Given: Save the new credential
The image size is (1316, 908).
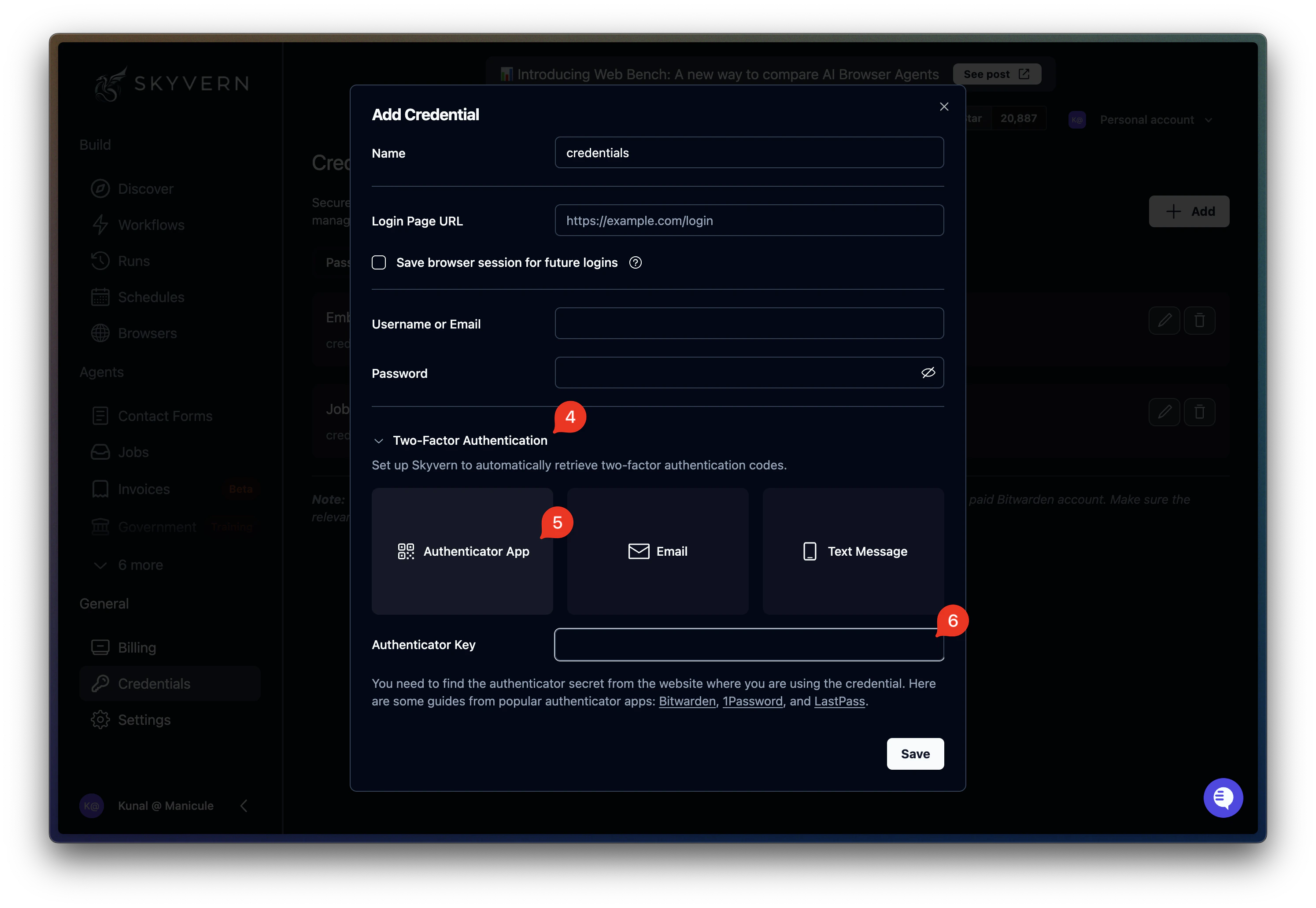Looking at the screenshot, I should (915, 754).
